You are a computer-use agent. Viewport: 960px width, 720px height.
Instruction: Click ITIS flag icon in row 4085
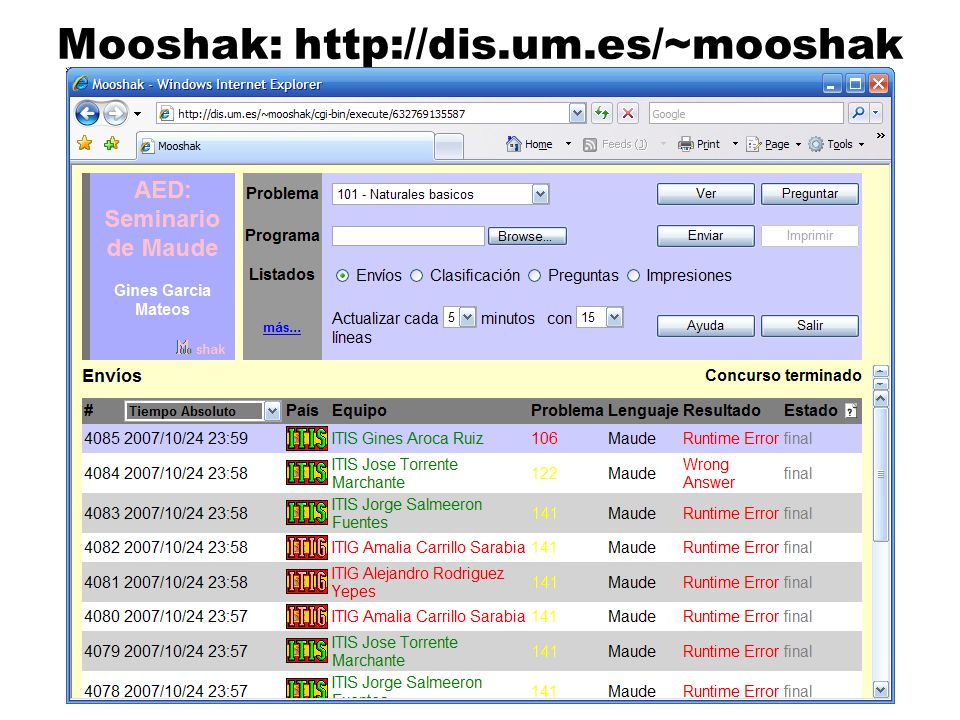pyautogui.click(x=307, y=438)
